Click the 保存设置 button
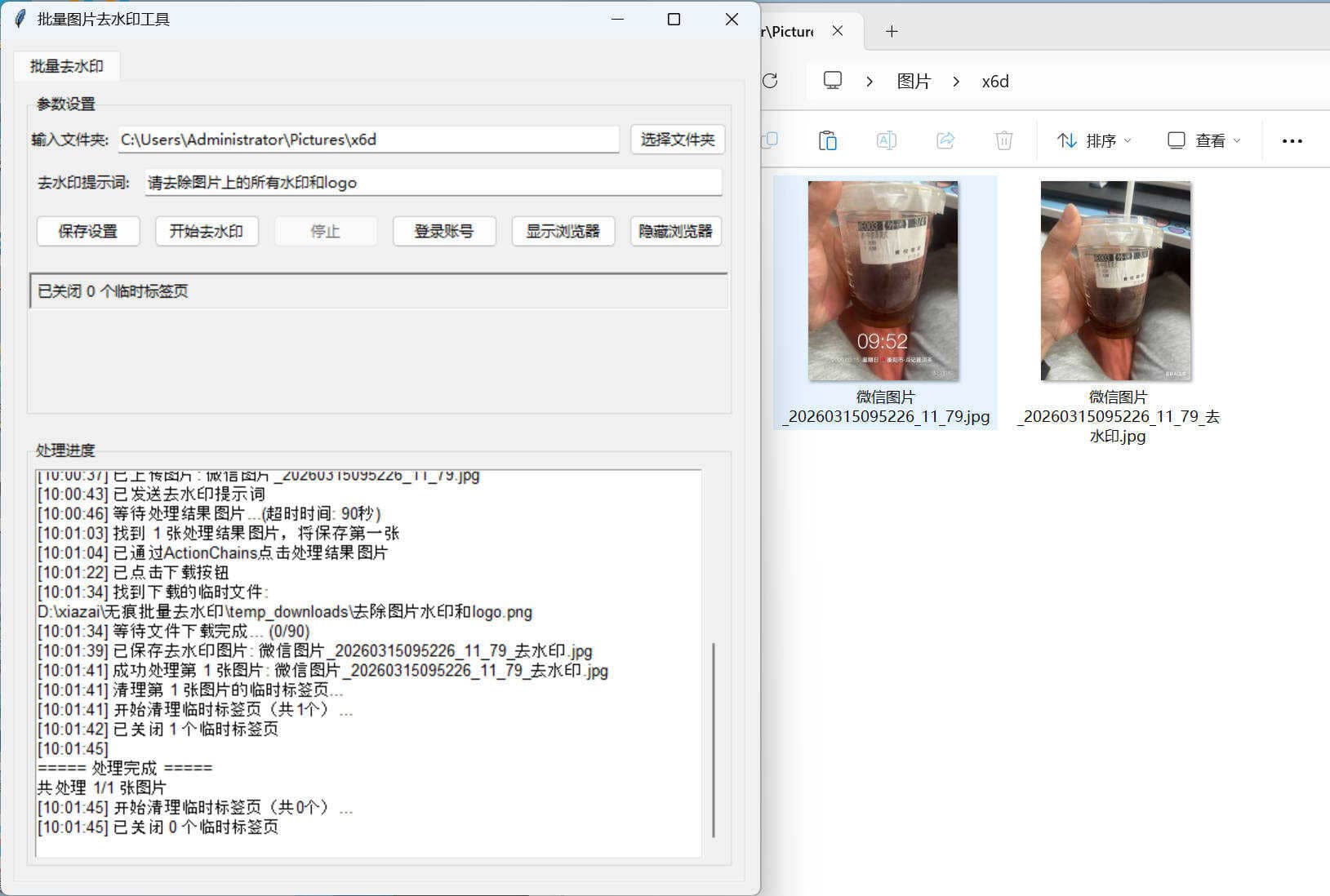This screenshot has height=896, width=1330. 88,231
